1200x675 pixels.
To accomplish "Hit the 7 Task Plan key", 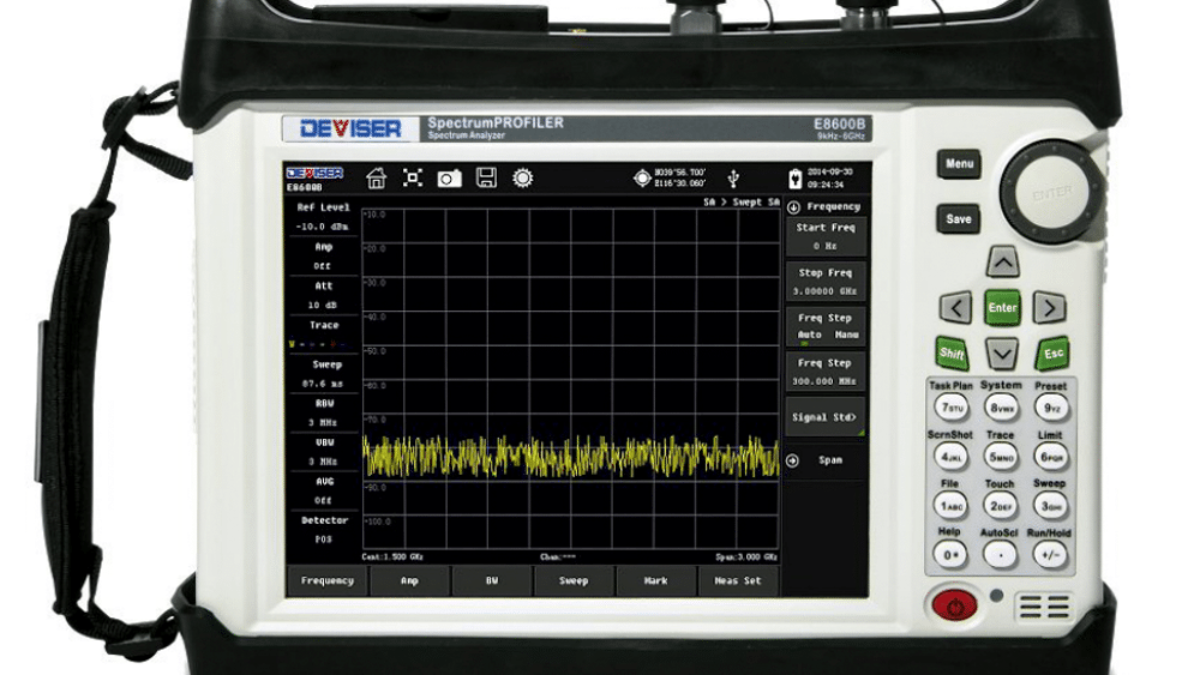I will [951, 408].
